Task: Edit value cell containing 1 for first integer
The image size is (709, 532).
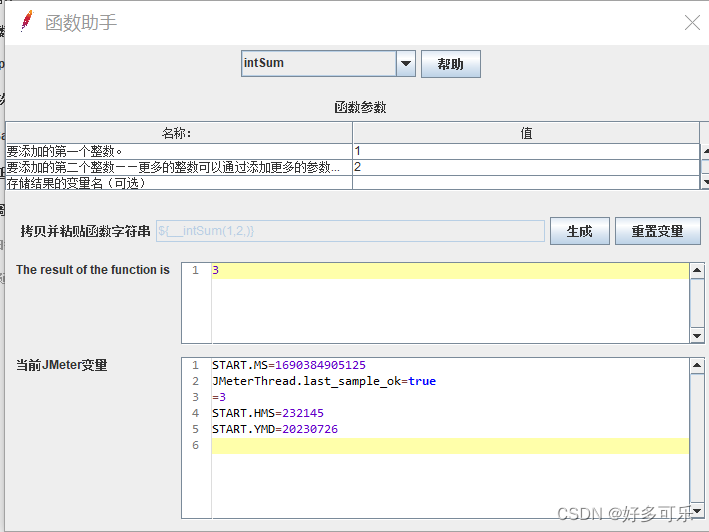Action: click(x=526, y=151)
